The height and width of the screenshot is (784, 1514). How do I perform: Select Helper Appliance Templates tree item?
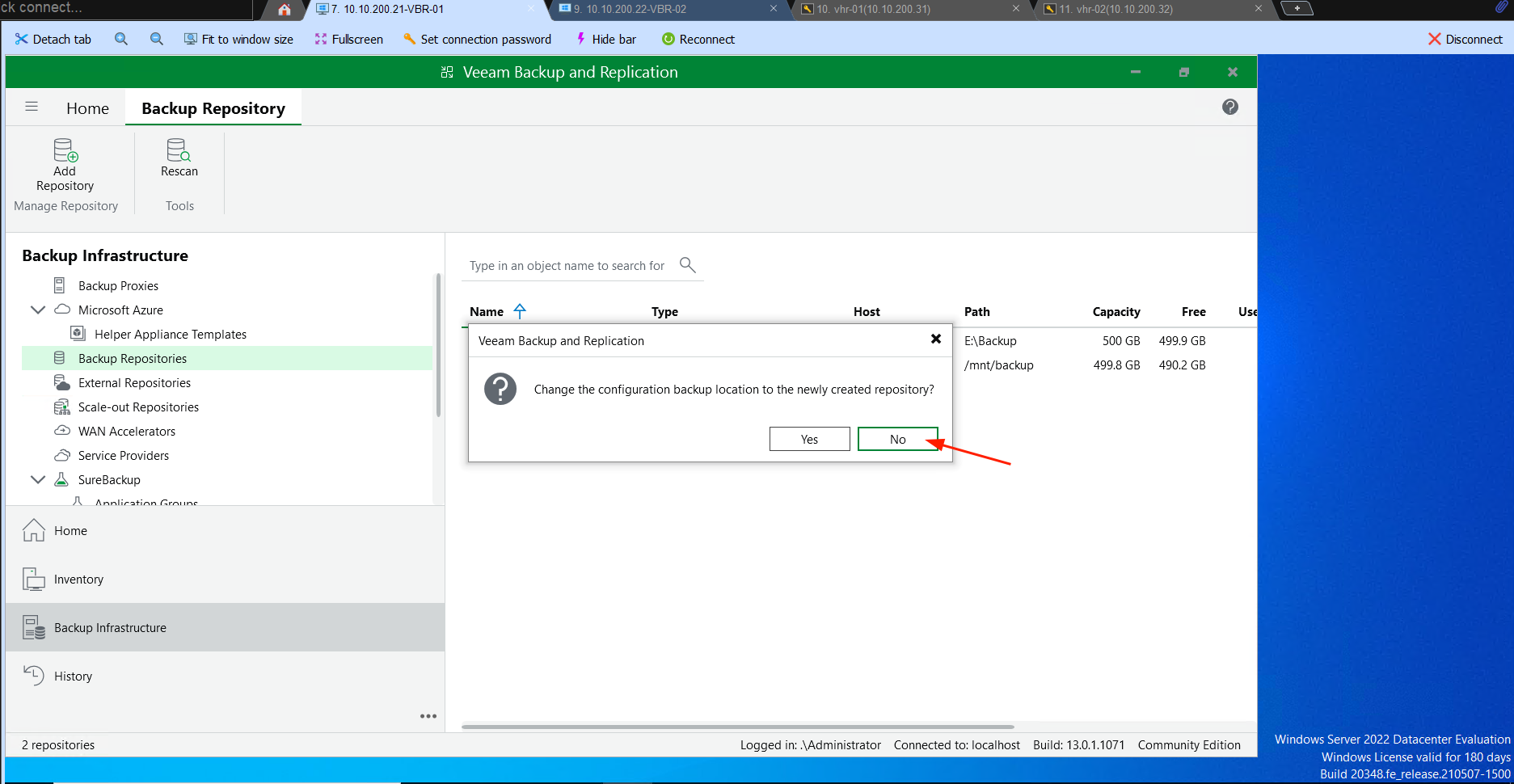[x=171, y=334]
